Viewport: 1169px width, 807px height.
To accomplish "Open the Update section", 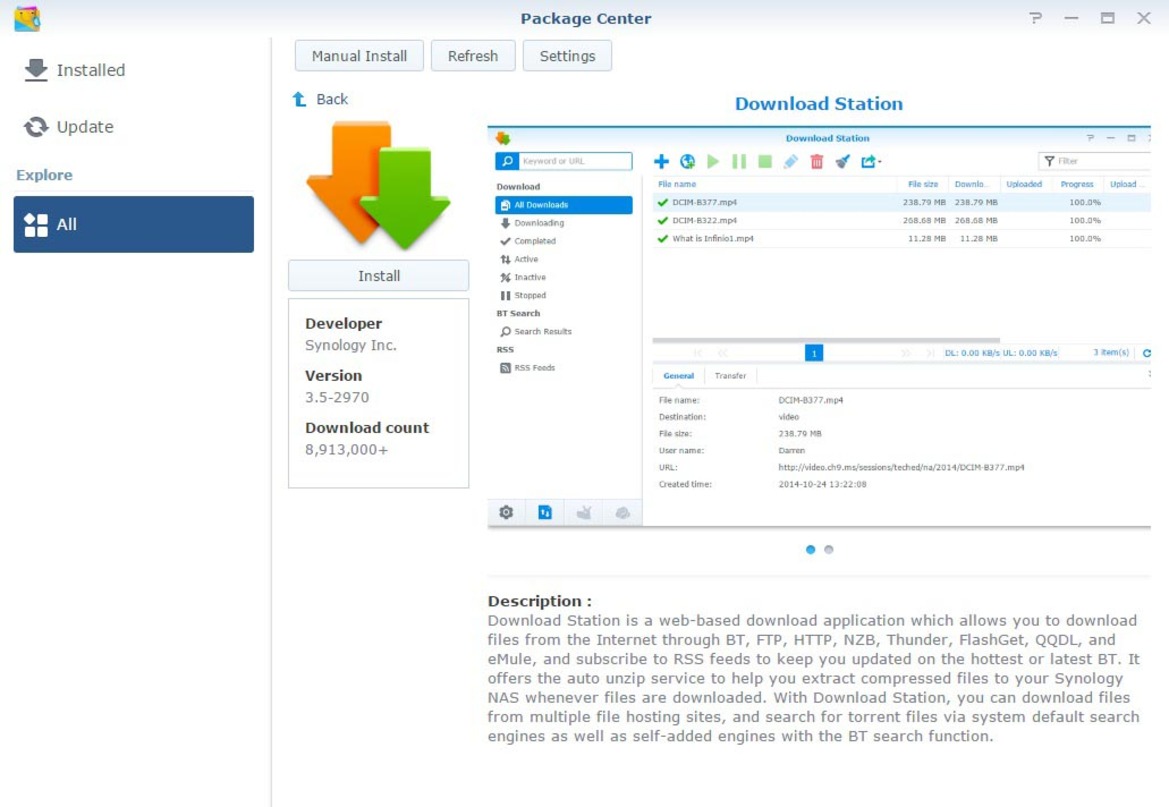I will tap(69, 127).
